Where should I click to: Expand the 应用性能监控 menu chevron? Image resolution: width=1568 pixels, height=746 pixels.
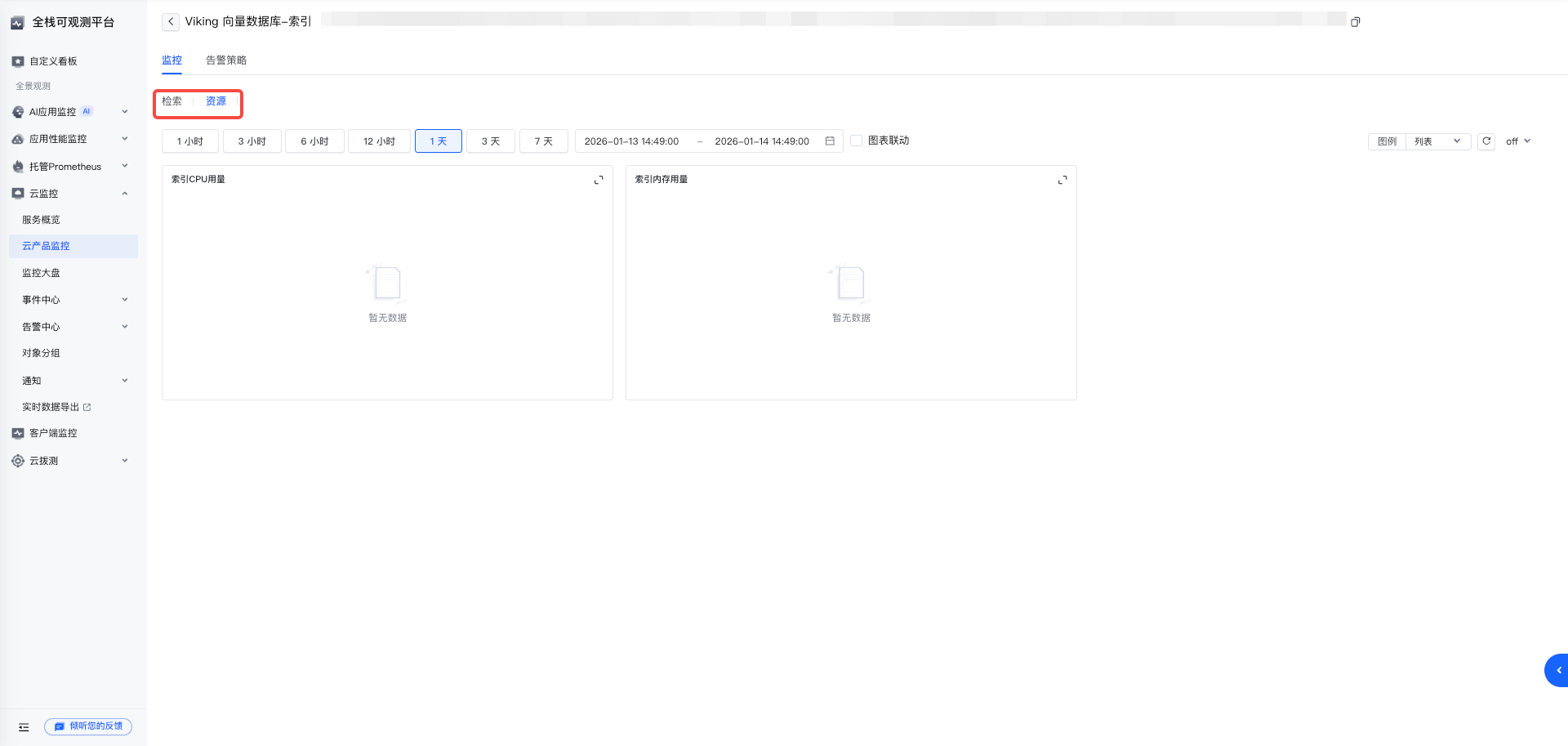tap(125, 139)
